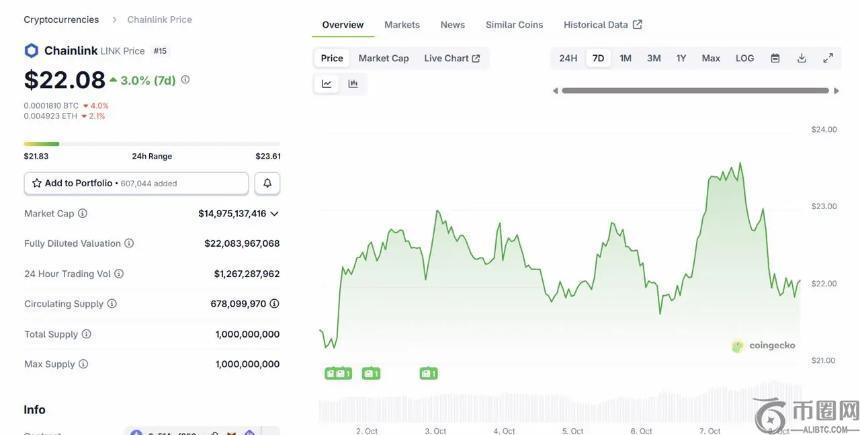Click right arrow of chart range scroller
860x435 pixels.
click(837, 91)
